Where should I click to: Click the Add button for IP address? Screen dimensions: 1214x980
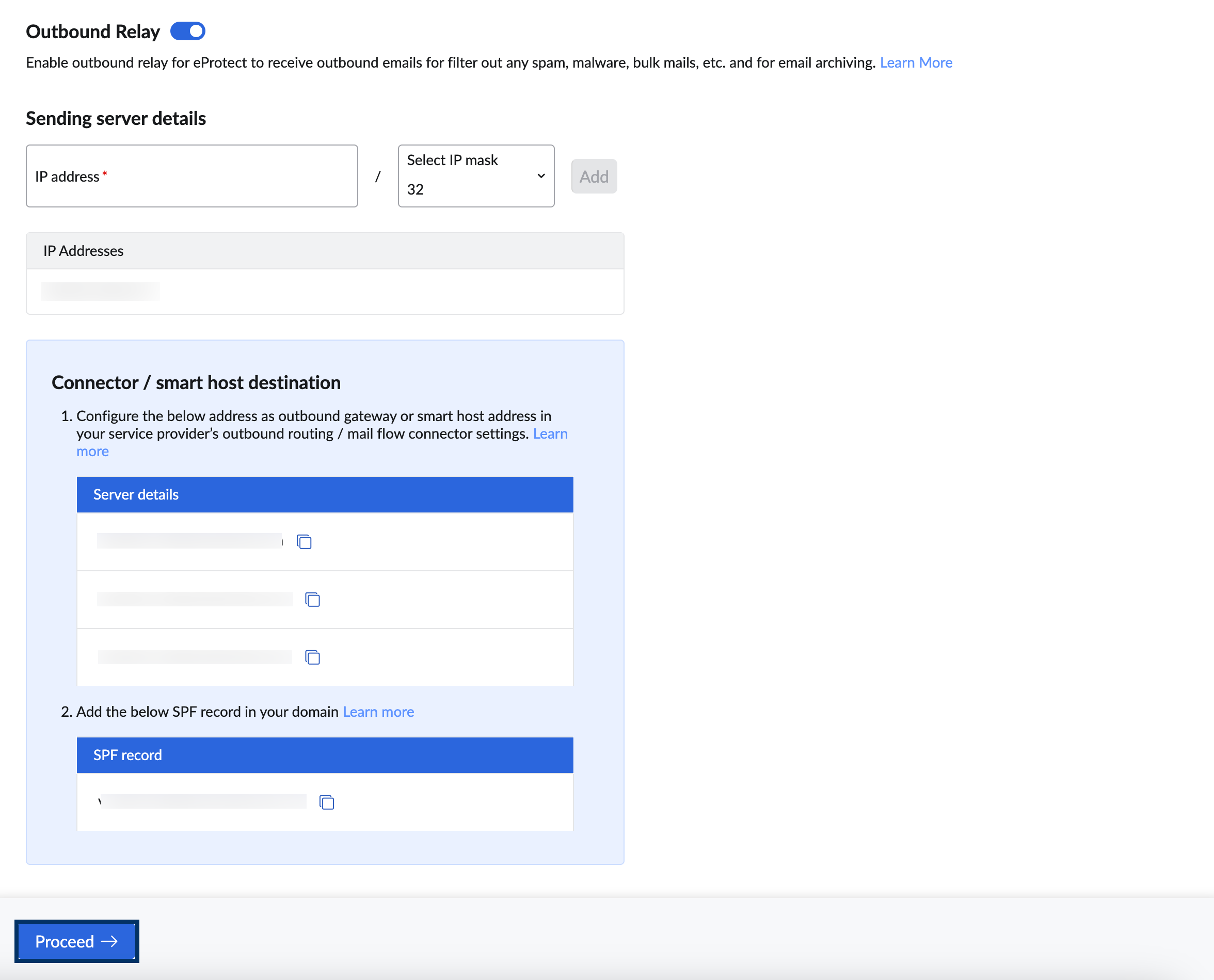pyautogui.click(x=593, y=177)
